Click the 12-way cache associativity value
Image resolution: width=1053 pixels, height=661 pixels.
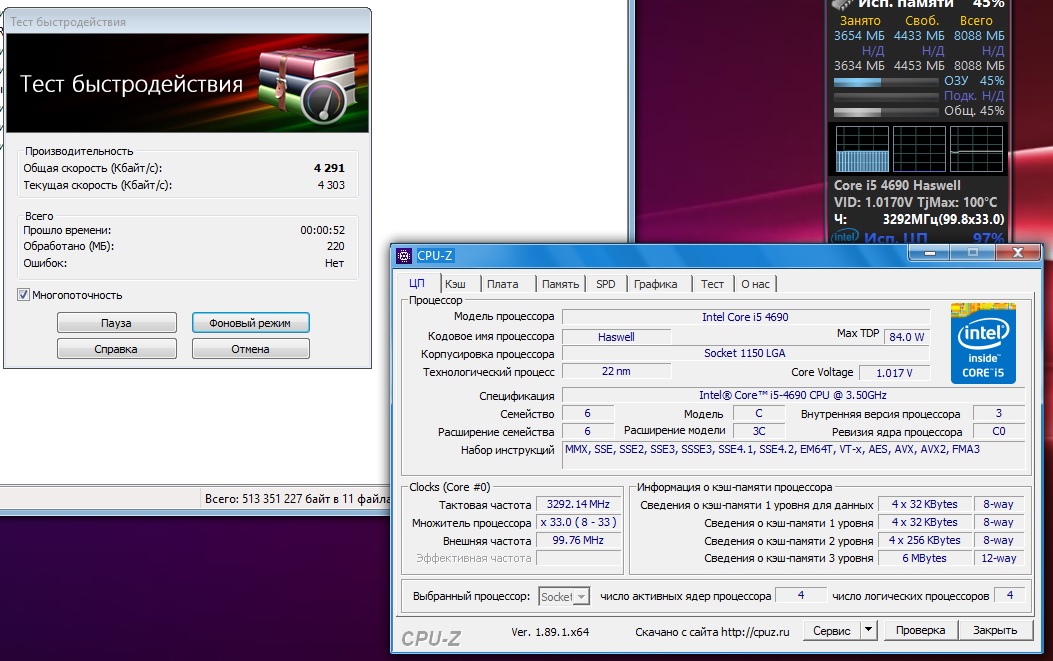coord(999,558)
